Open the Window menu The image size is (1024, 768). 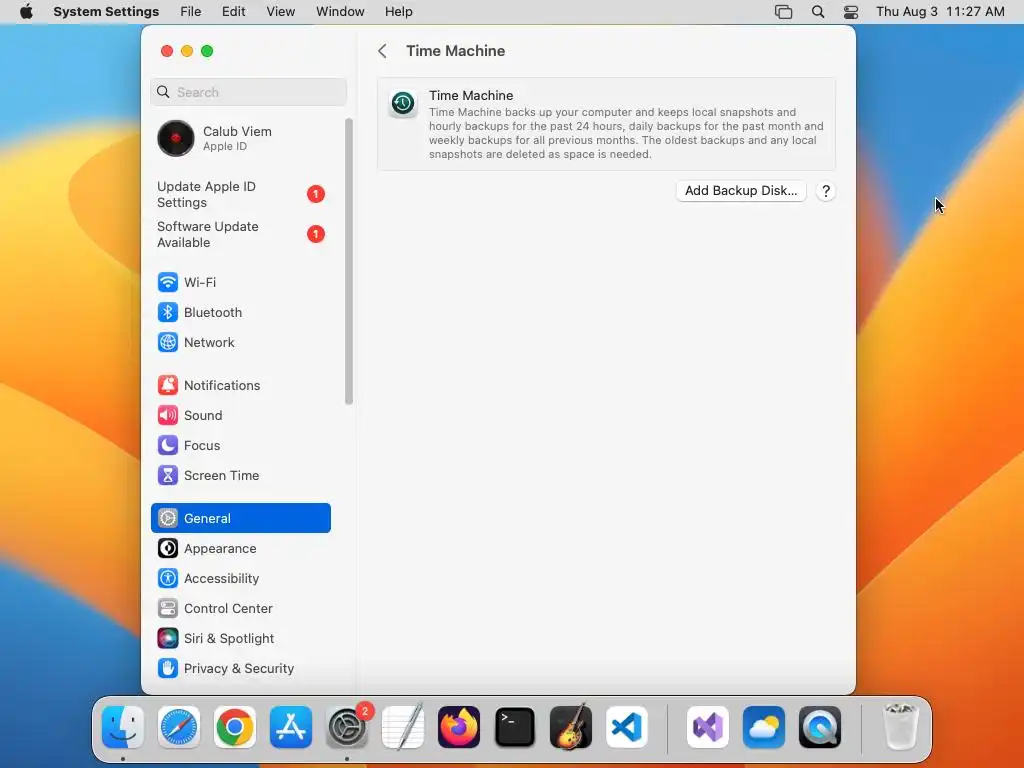tap(340, 12)
